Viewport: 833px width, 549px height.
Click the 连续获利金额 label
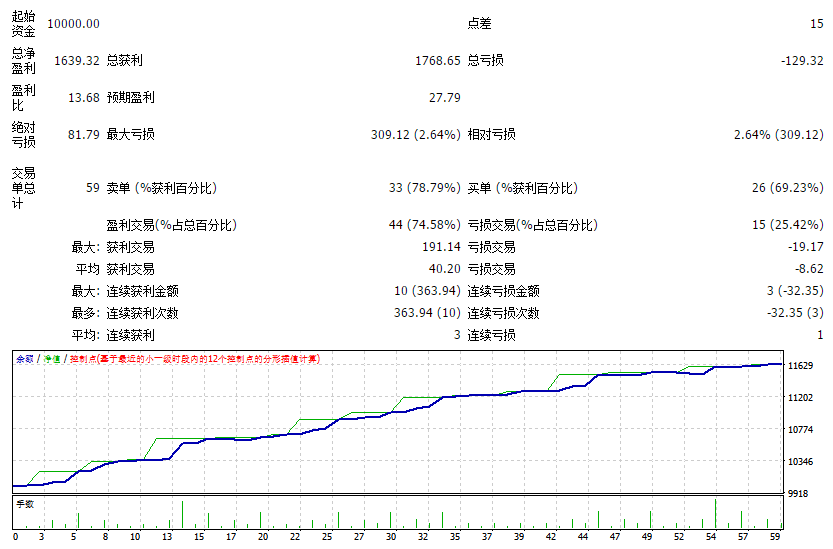click(142, 291)
